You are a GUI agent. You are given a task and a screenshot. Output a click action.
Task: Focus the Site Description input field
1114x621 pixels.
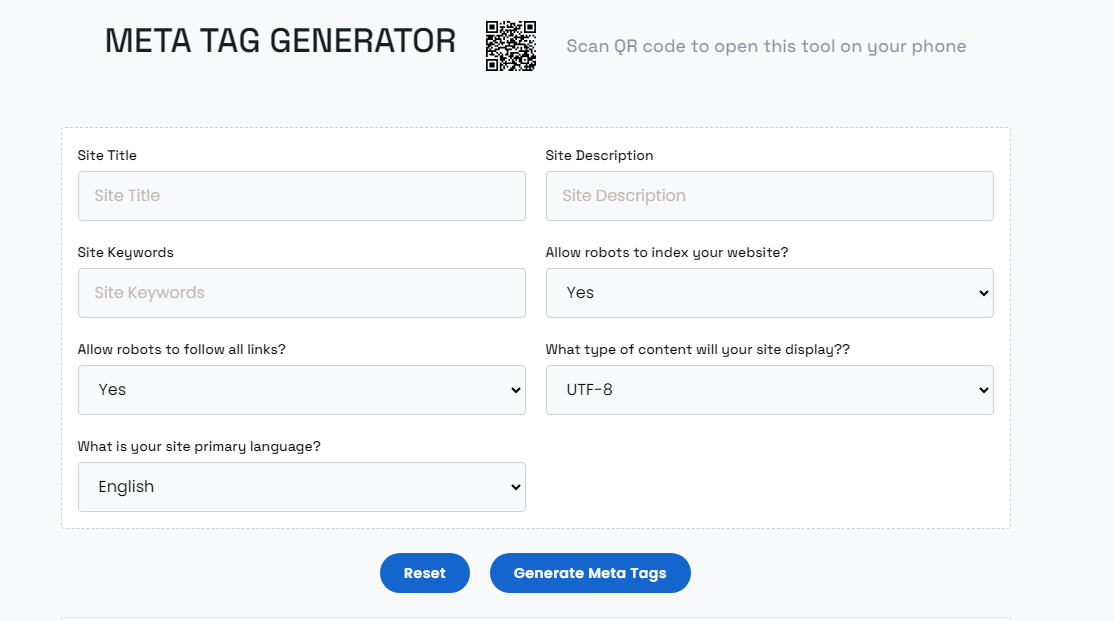pos(769,196)
